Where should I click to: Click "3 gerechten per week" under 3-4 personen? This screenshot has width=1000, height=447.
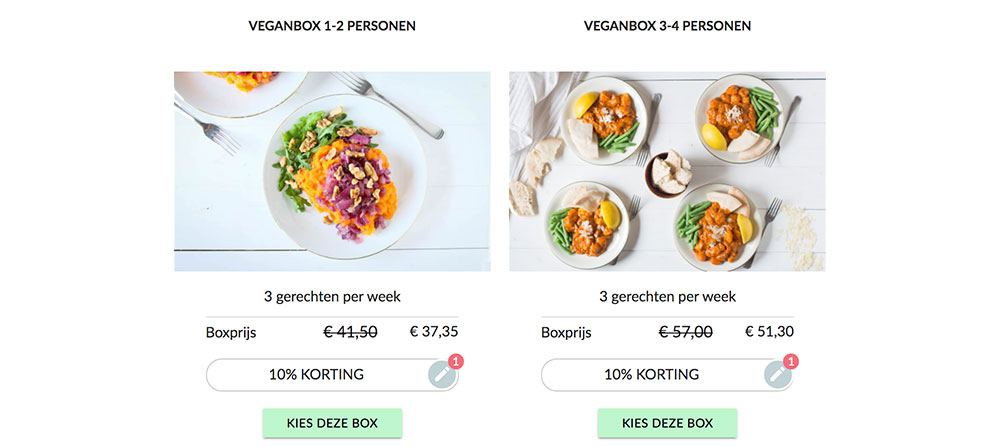[x=667, y=296]
